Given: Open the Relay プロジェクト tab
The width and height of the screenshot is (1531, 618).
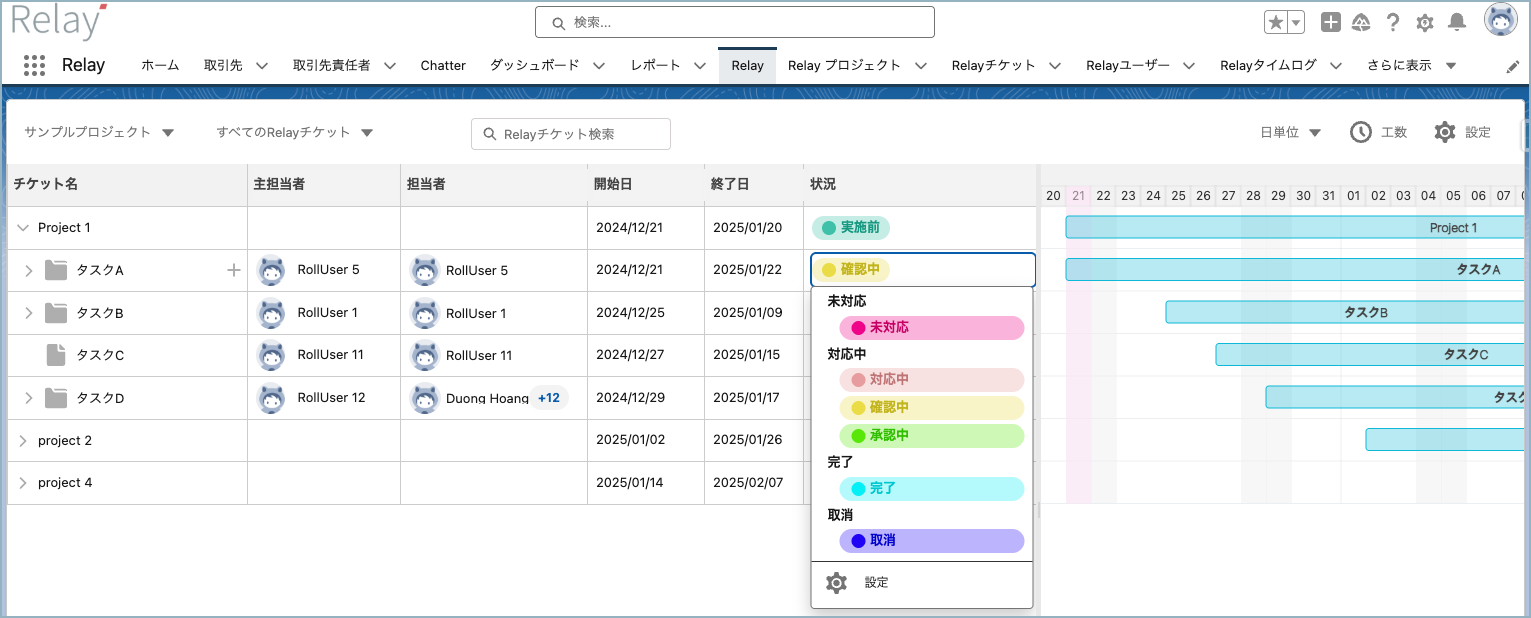Looking at the screenshot, I should pos(844,66).
